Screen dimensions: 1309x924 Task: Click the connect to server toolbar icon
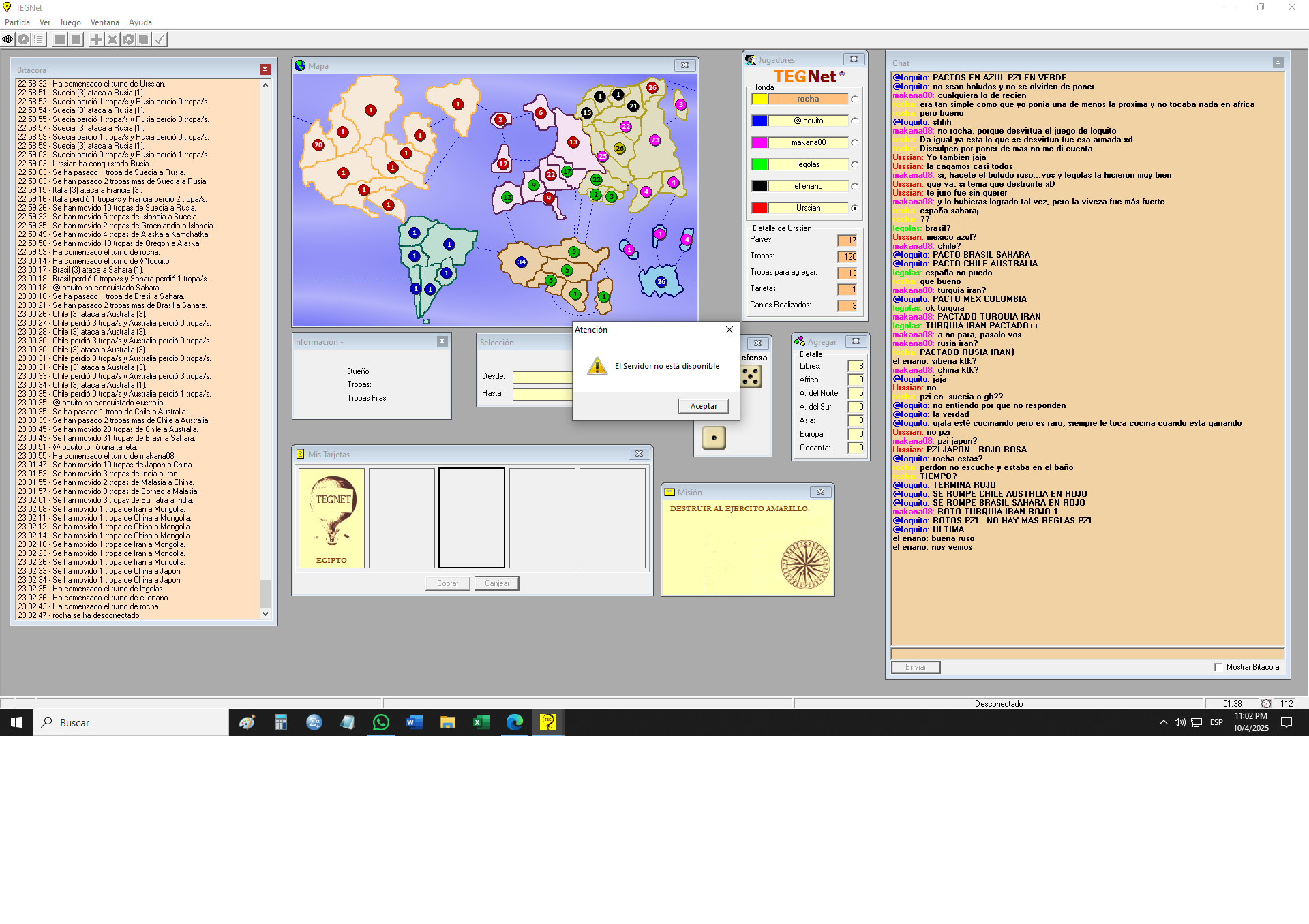pyautogui.click(x=7, y=40)
